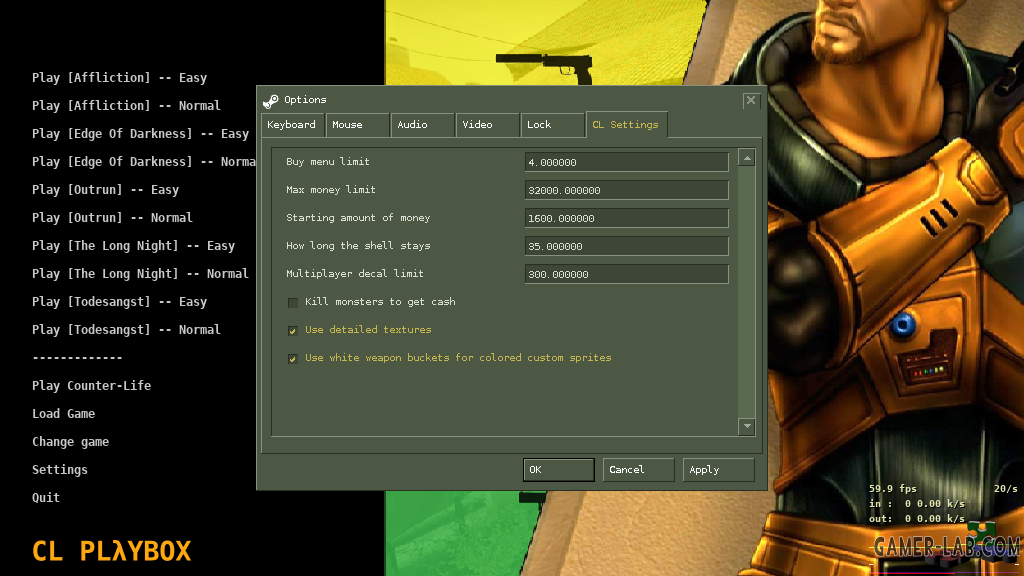Click the Multiplayer decal limit label
The image size is (1024, 576).
(x=355, y=274)
